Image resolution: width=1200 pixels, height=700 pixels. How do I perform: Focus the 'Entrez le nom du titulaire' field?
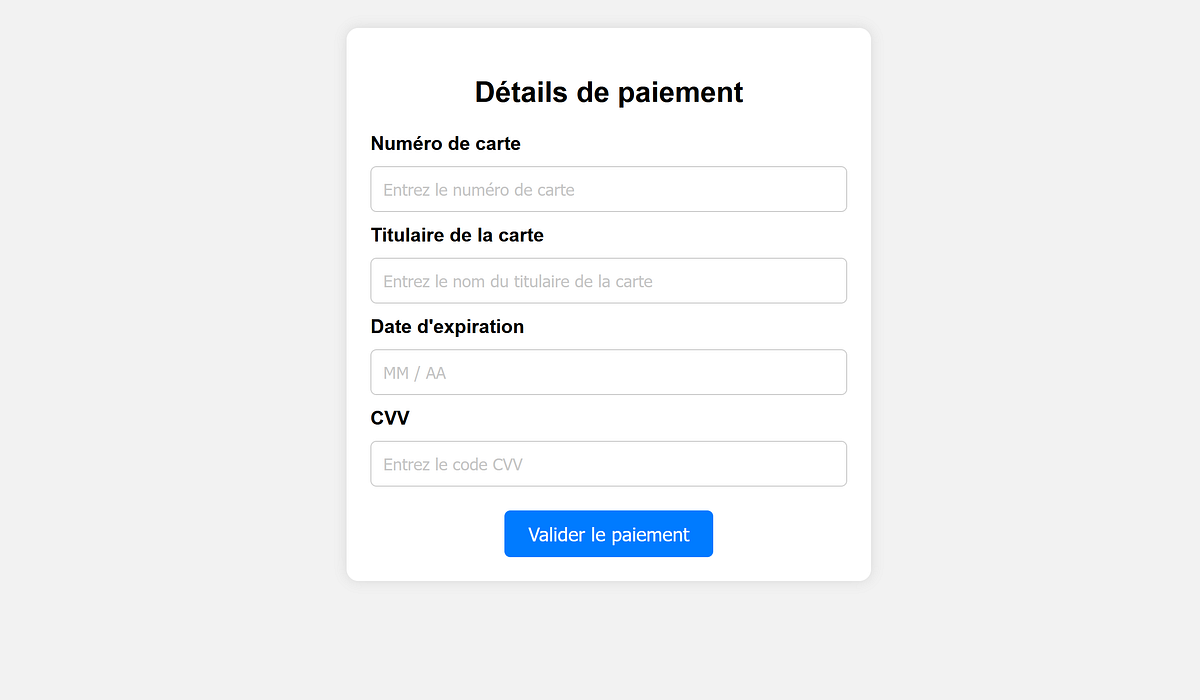click(x=608, y=280)
